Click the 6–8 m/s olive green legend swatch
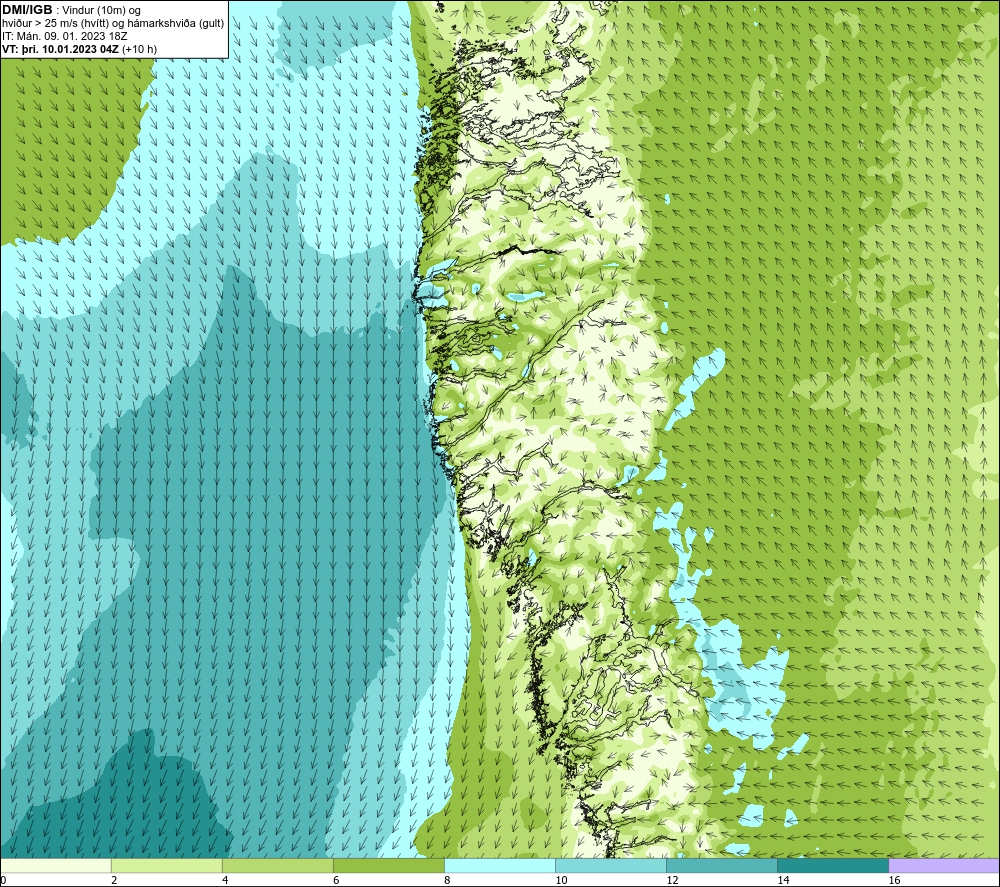This screenshot has width=1000, height=887. tap(389, 865)
